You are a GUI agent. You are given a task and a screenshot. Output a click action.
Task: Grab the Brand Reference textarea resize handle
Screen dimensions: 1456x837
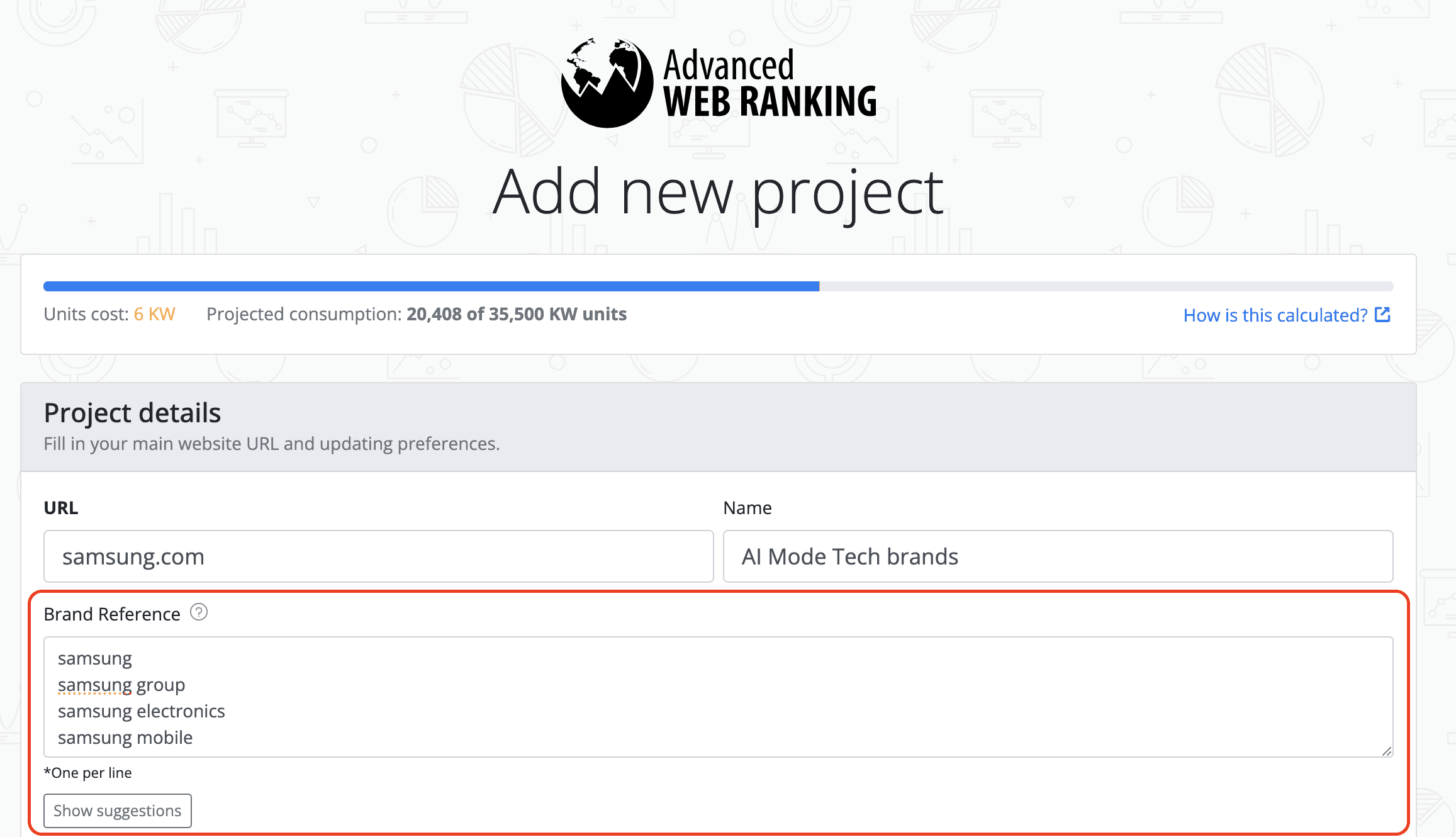[x=1386, y=751]
